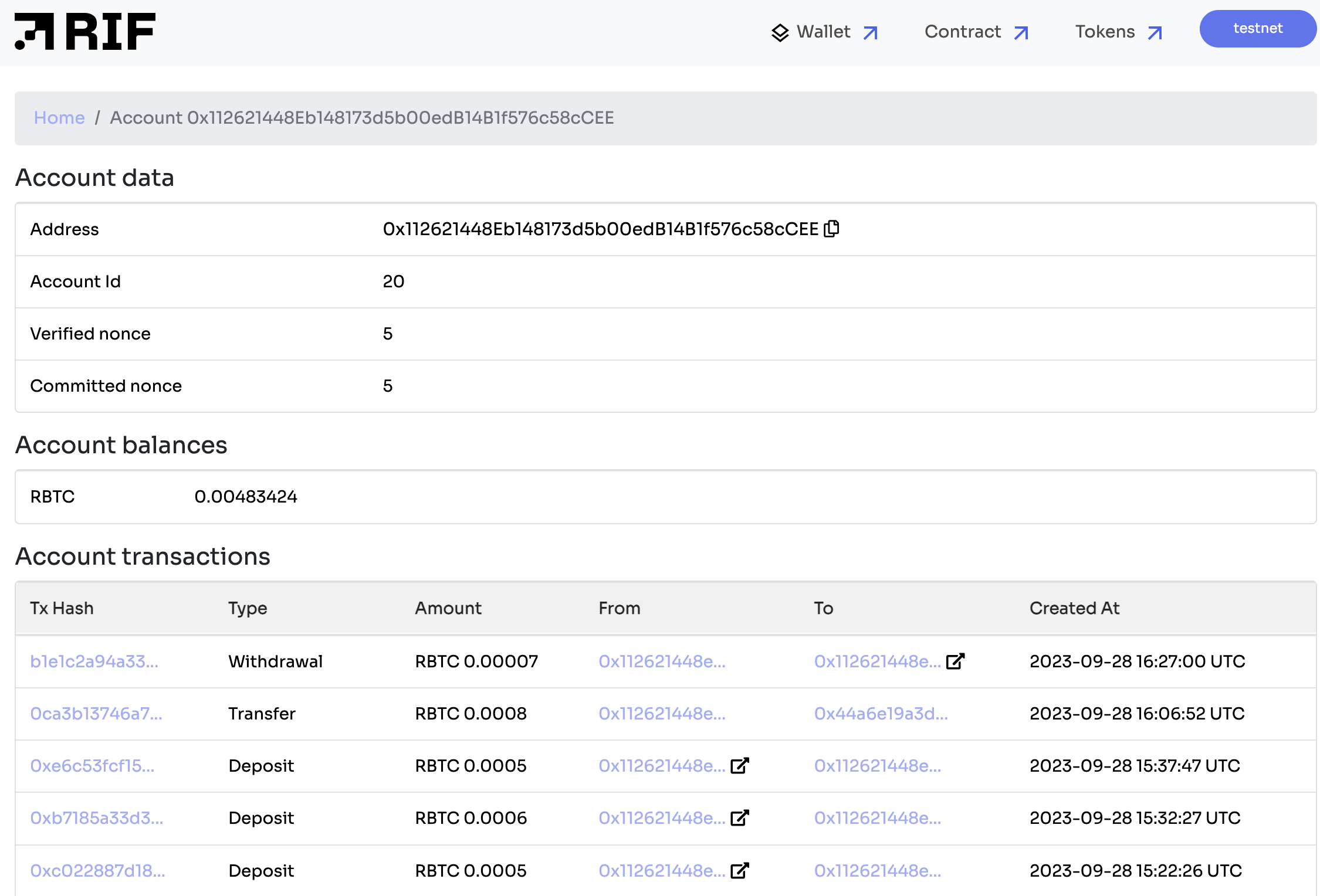Click the arrow icon next to Wallet

point(871,33)
